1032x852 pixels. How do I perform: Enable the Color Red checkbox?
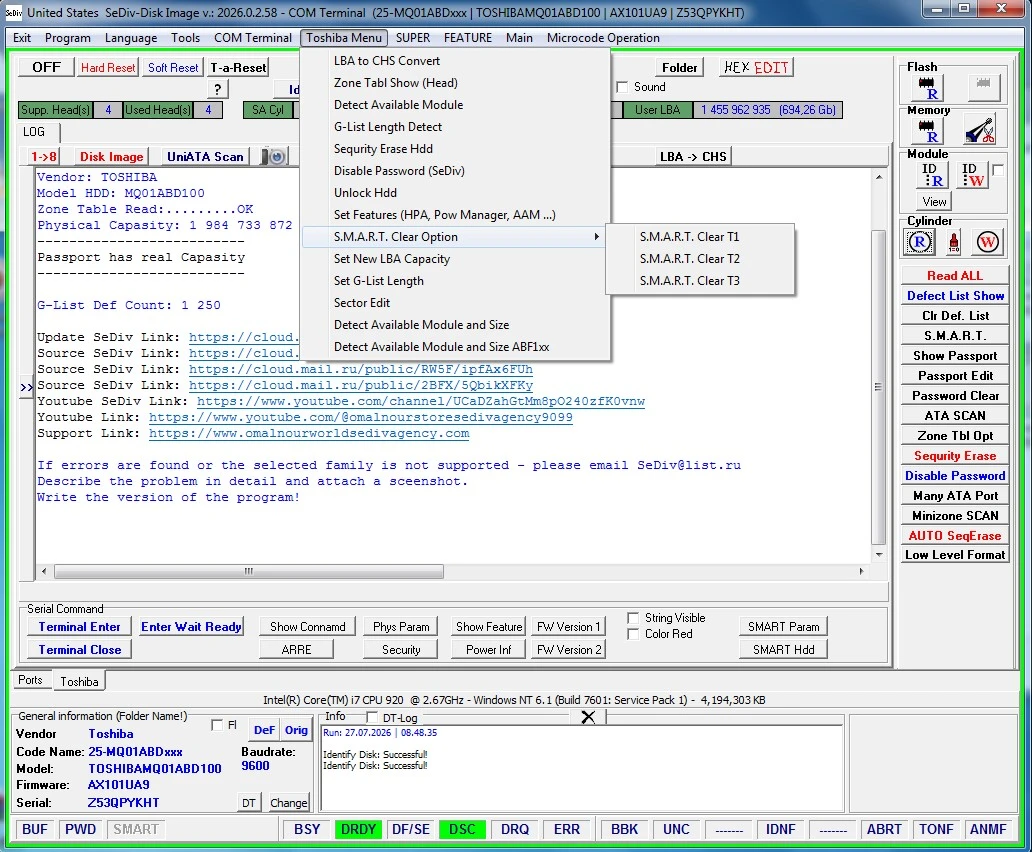click(633, 634)
